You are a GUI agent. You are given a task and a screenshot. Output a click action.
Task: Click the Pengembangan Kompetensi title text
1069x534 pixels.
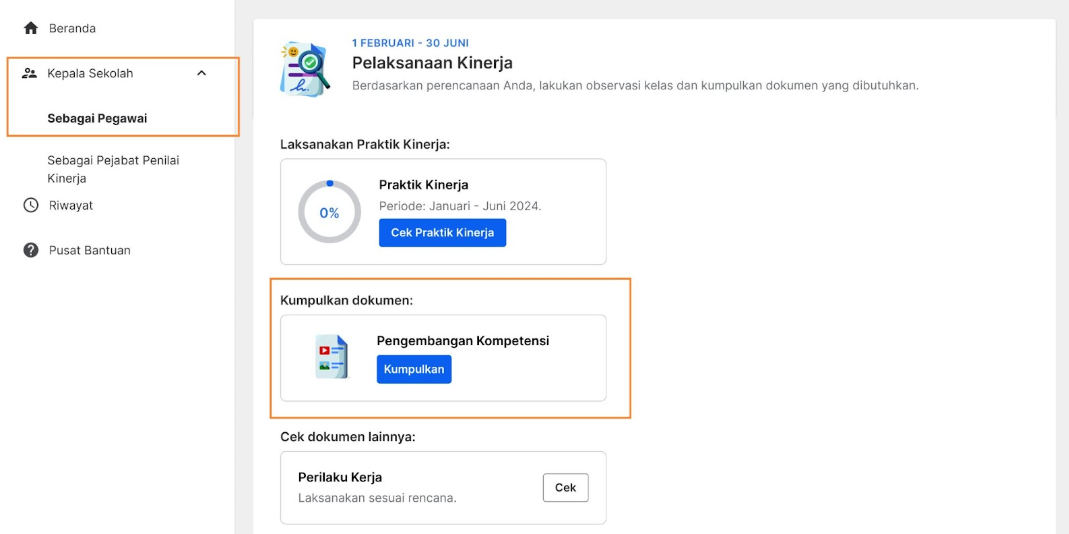463,341
